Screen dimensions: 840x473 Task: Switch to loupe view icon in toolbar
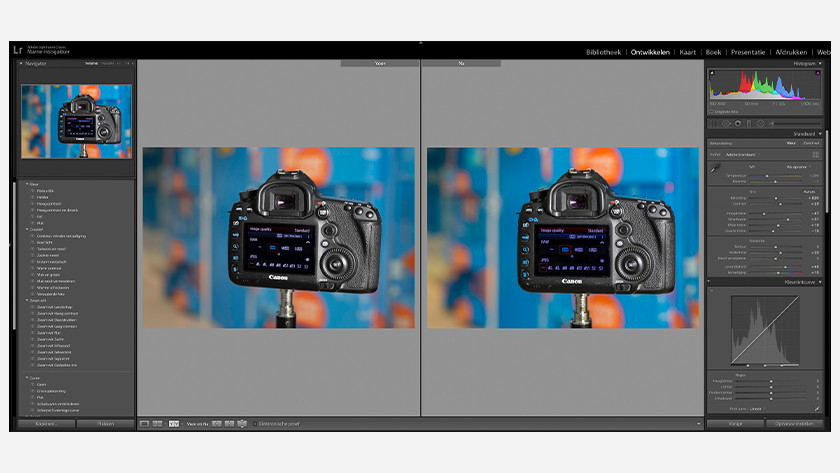pyautogui.click(x=145, y=424)
